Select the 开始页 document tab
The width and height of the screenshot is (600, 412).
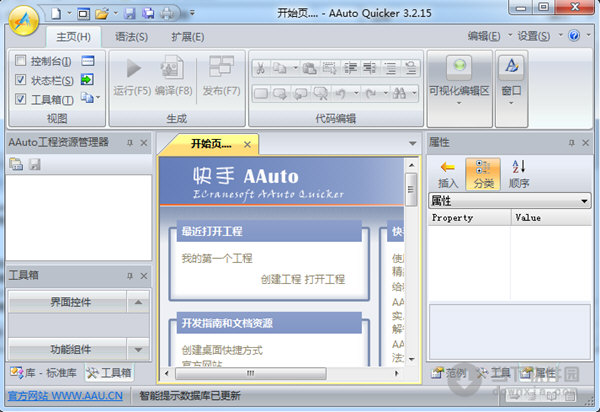[x=211, y=144]
